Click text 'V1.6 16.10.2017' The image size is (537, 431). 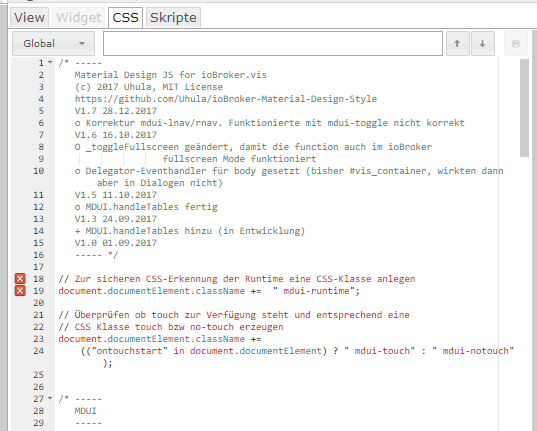pos(116,135)
